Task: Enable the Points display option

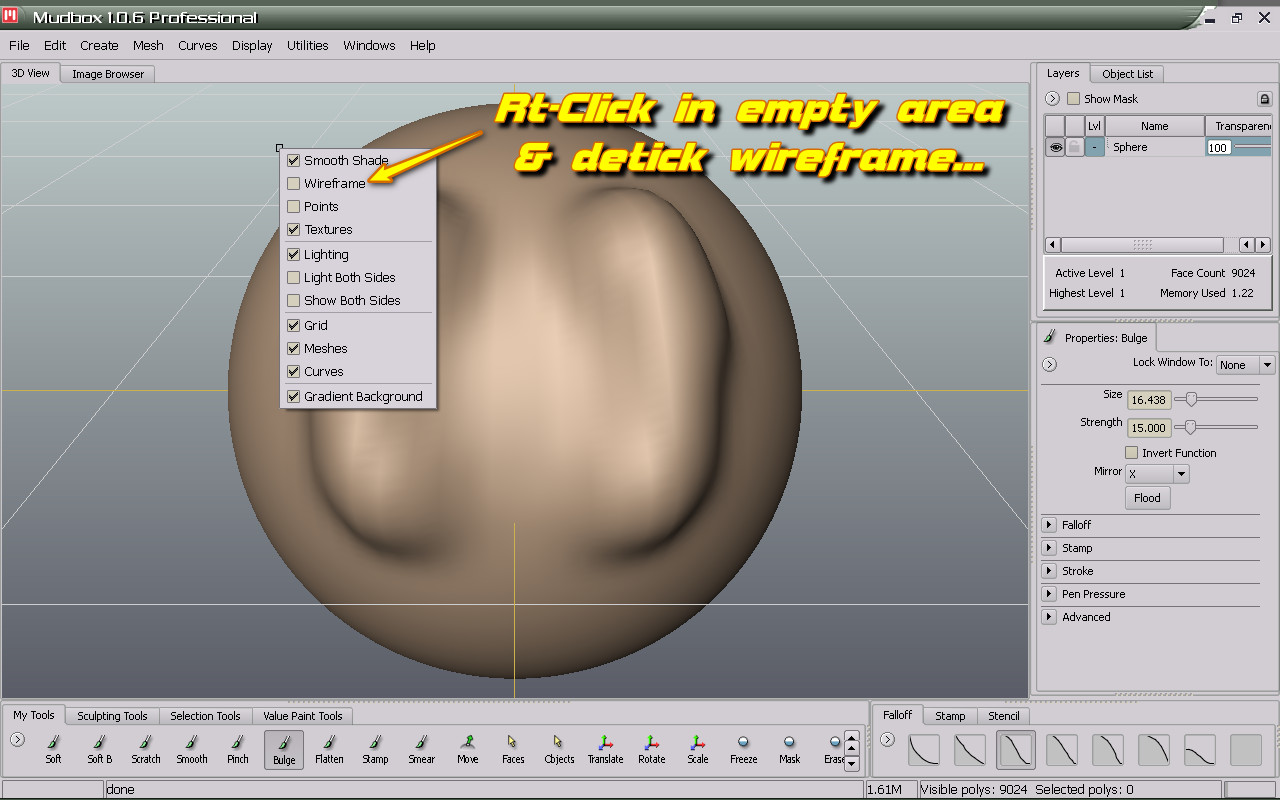Action: [293, 206]
